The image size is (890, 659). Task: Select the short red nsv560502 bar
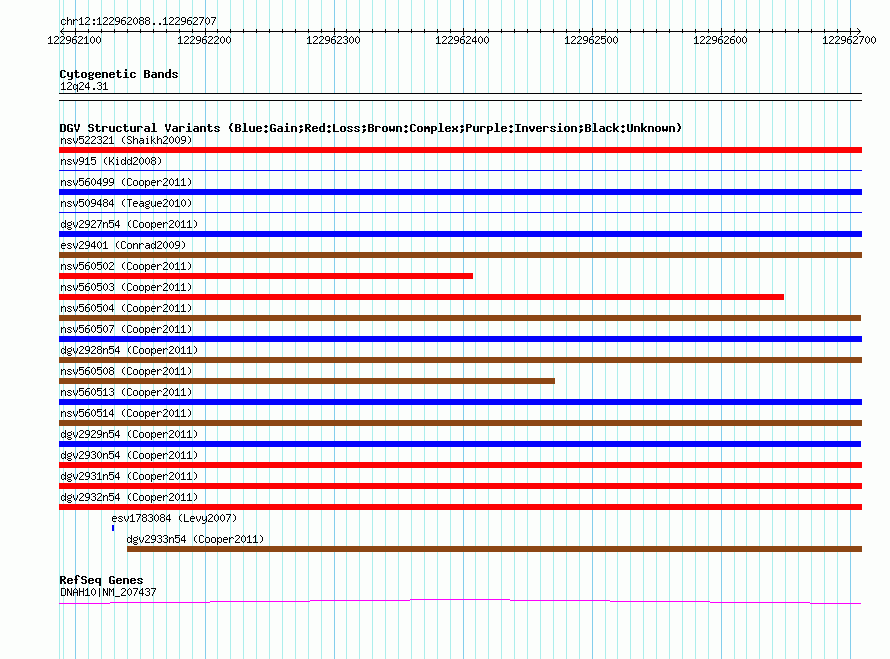tap(266, 276)
